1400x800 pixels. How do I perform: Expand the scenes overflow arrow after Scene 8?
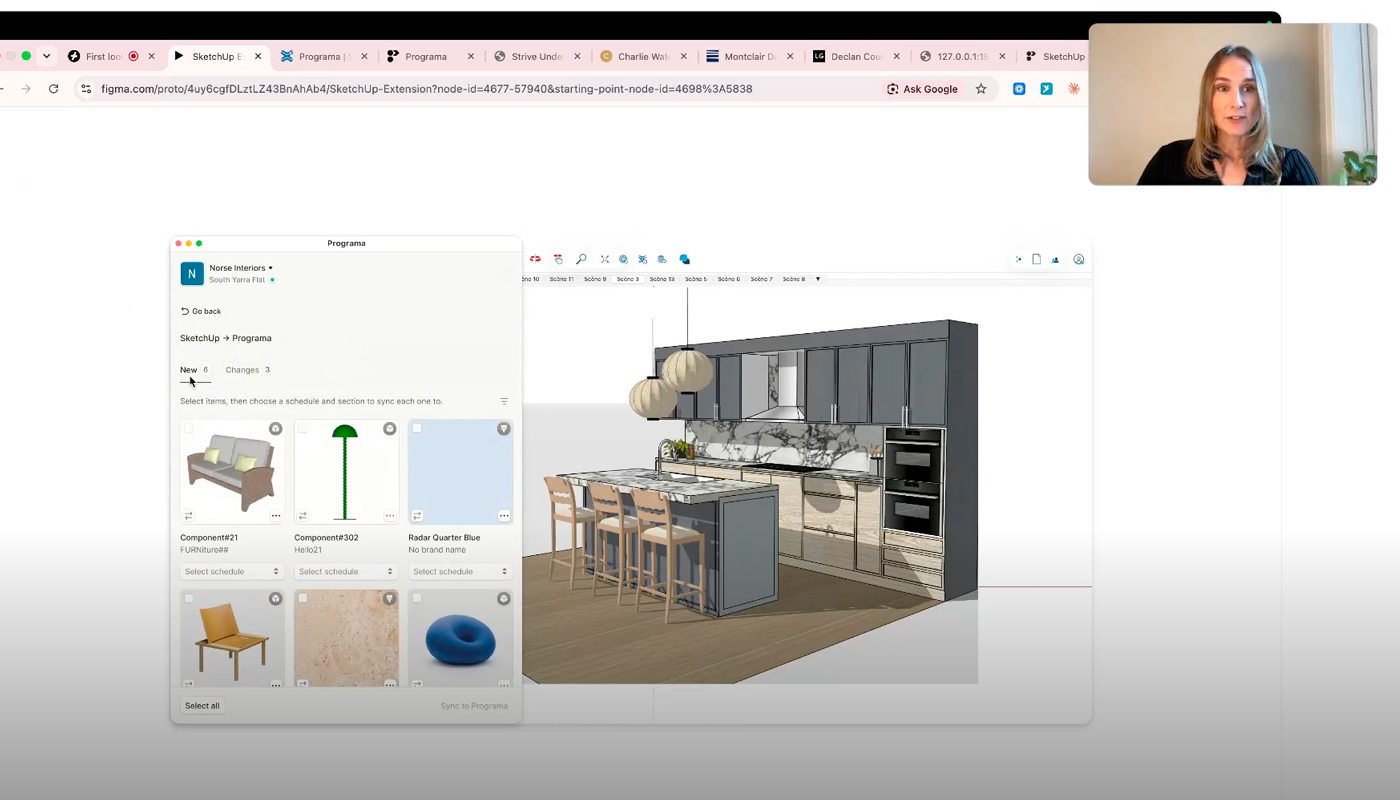[818, 279]
